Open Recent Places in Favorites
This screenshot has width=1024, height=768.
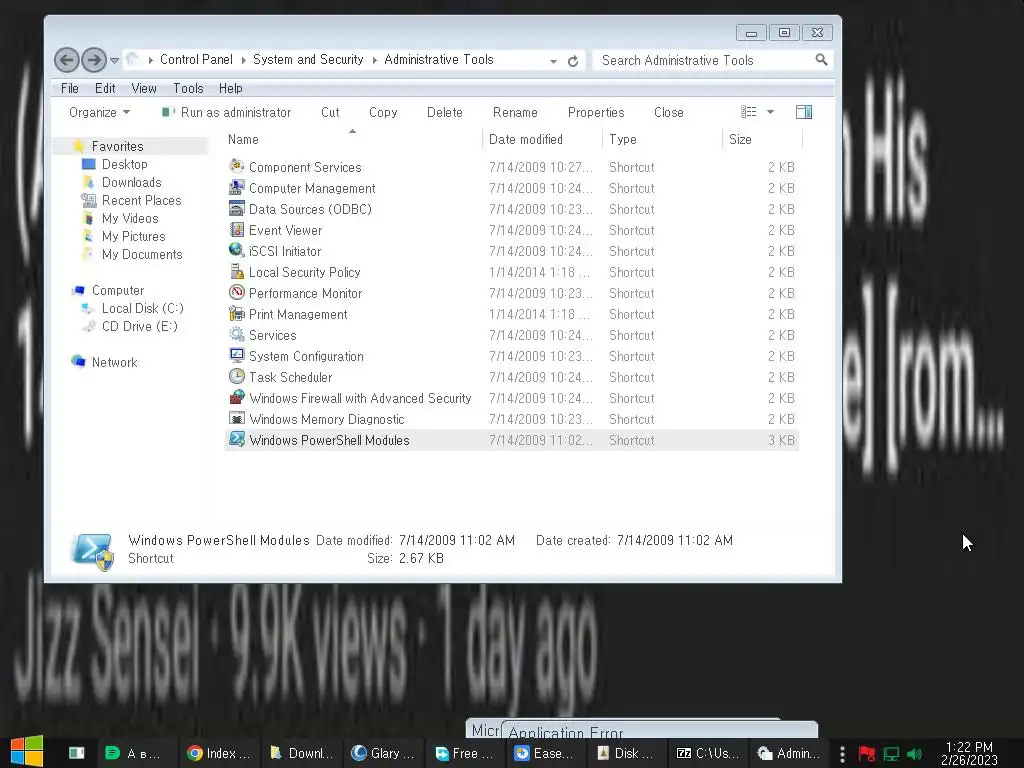(x=141, y=200)
